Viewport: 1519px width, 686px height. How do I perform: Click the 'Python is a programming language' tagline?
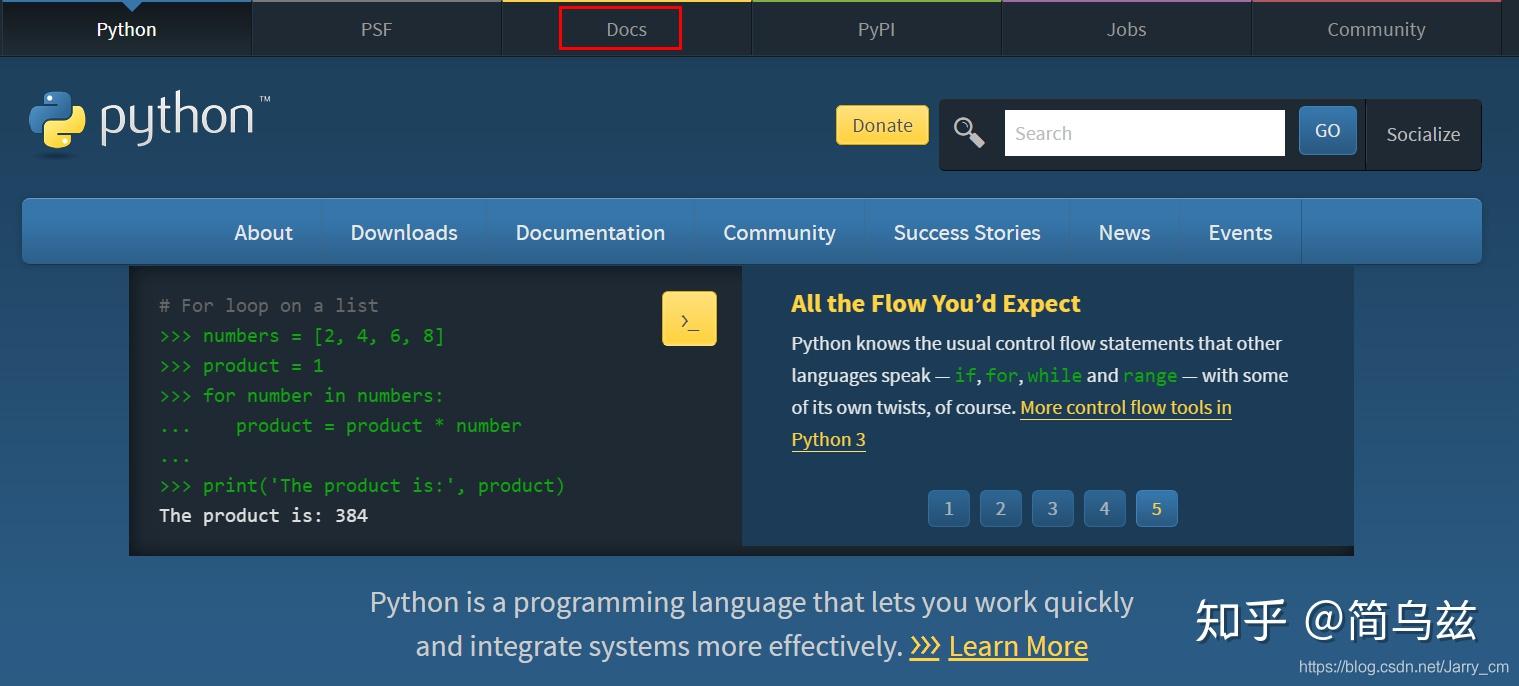click(751, 624)
